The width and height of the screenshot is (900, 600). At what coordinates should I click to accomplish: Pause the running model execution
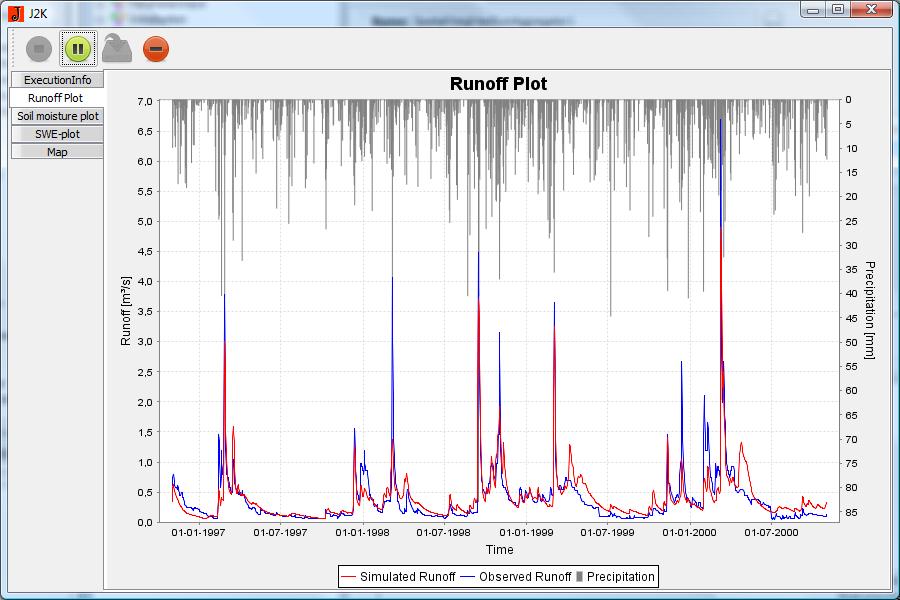(x=77, y=48)
